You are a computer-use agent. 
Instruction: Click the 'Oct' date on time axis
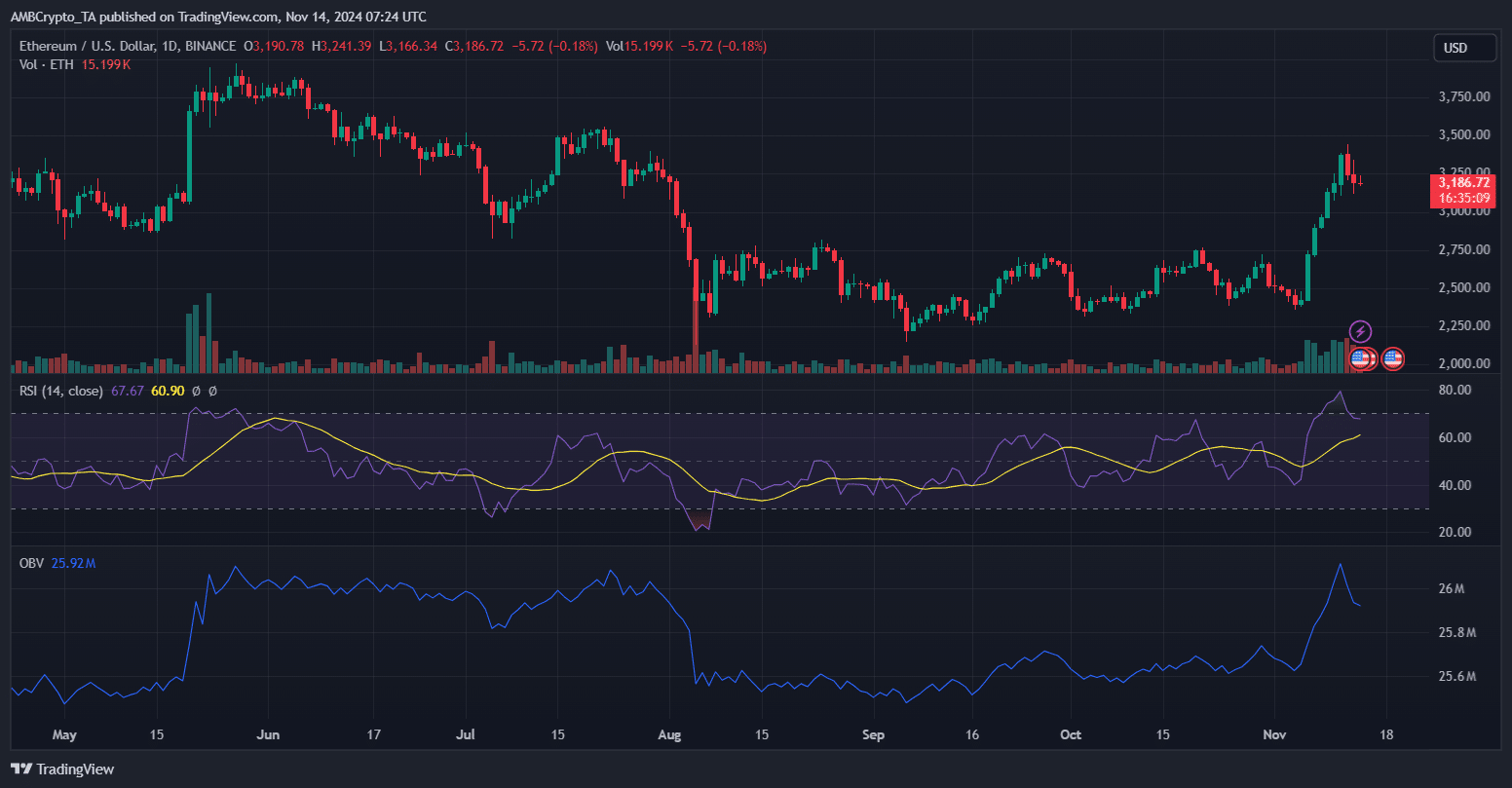coord(1071,734)
